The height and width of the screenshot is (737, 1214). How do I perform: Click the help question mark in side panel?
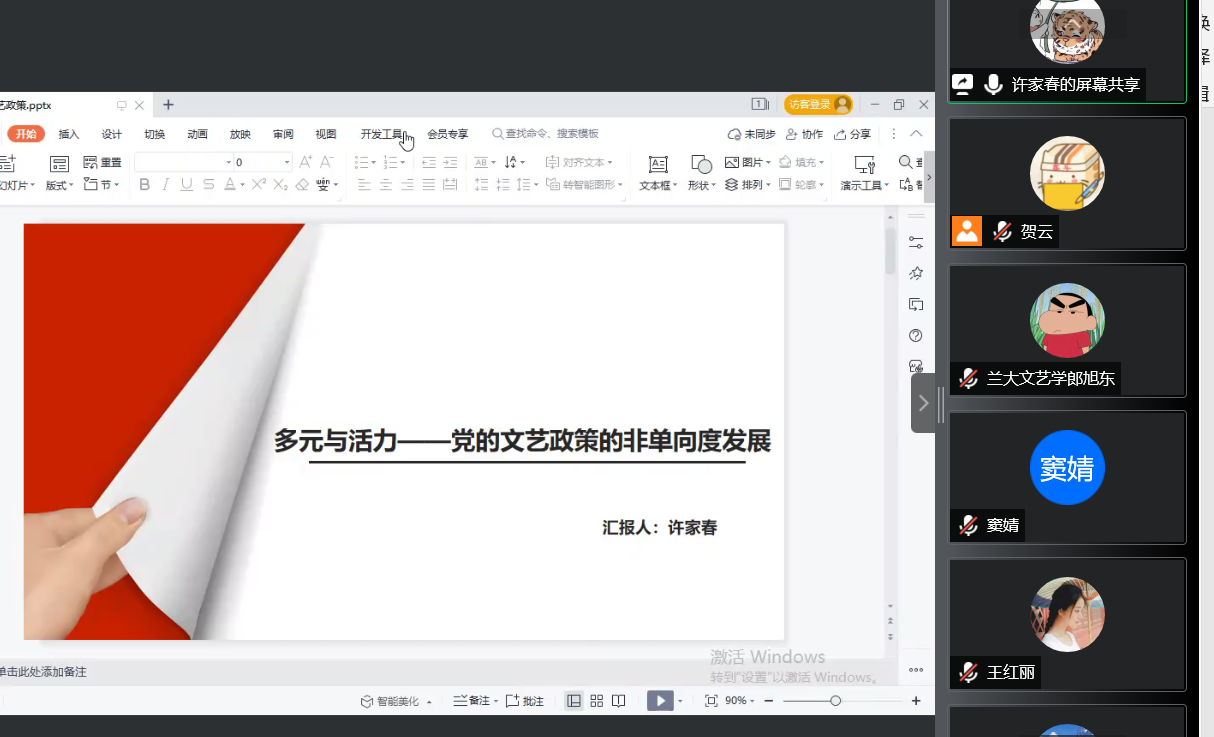(915, 335)
